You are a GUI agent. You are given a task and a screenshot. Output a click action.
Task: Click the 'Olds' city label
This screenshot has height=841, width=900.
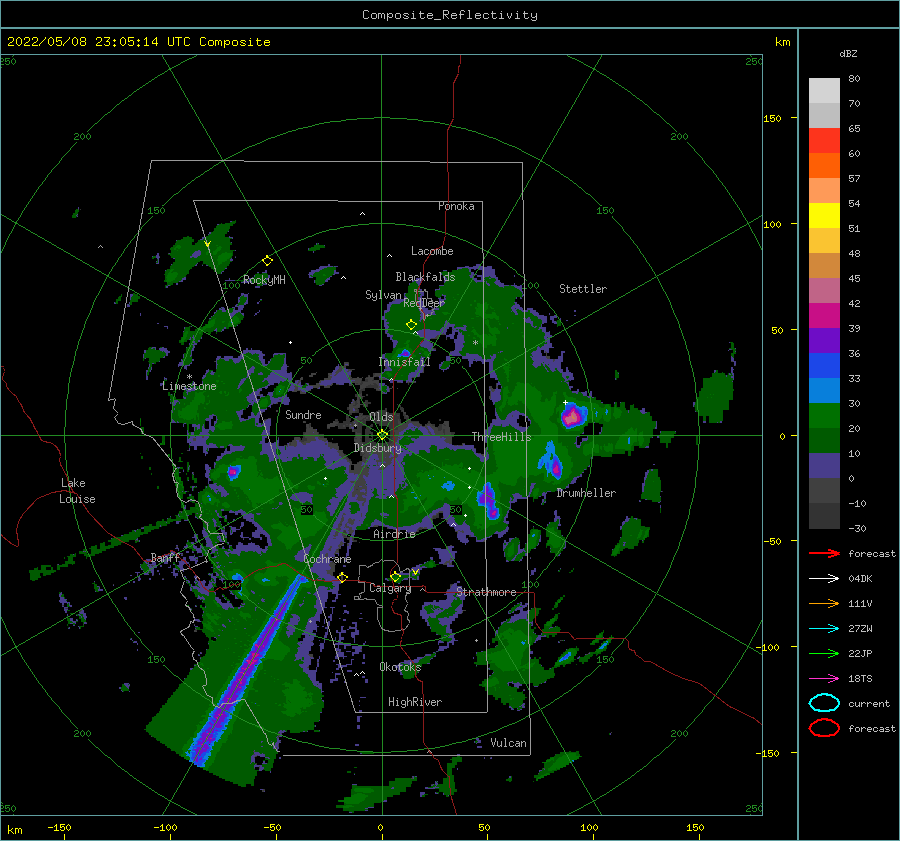(x=381, y=417)
